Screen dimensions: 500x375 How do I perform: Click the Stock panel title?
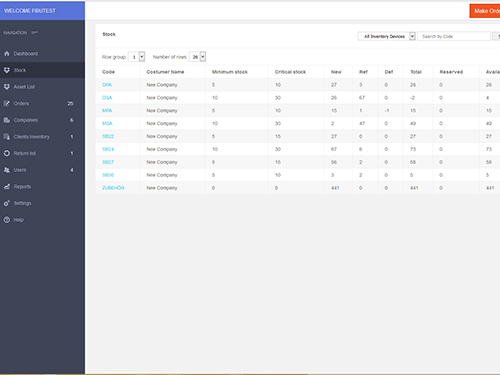(x=109, y=34)
